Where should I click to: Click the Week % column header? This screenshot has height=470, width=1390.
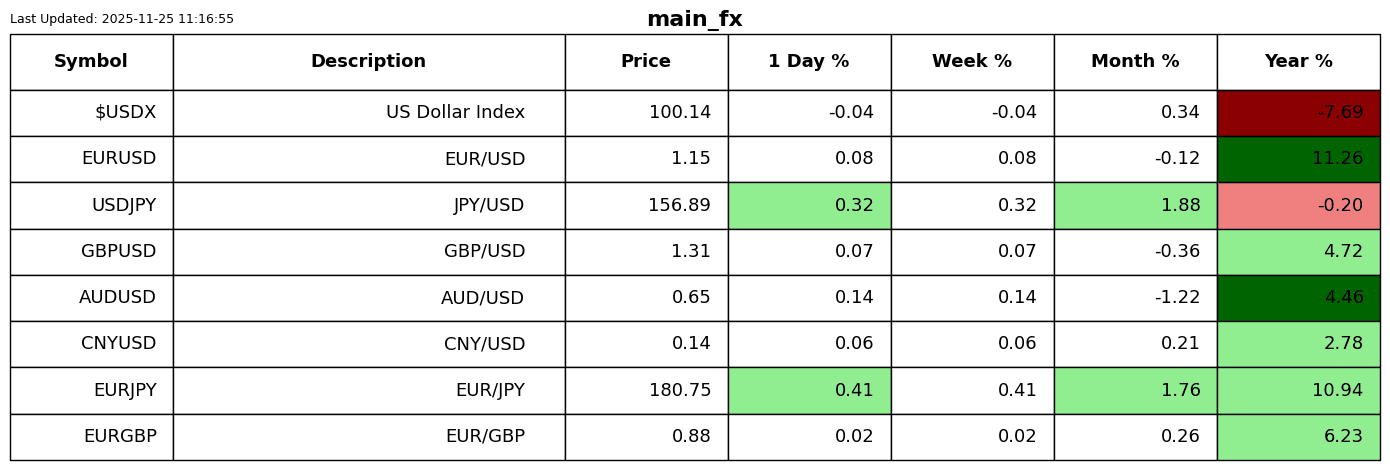pos(972,62)
